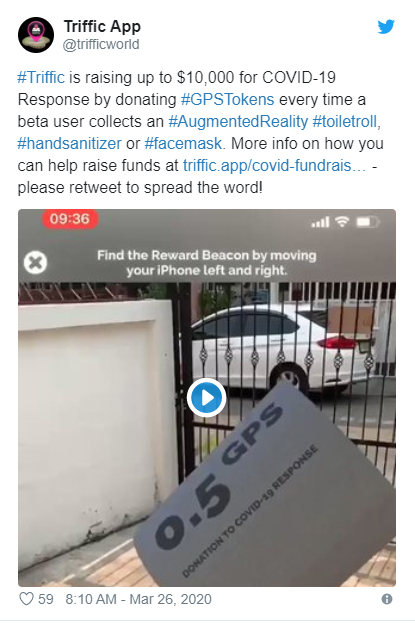This screenshot has height=623, width=415.
Task: Click the cellular signal bars icon
Action: point(320,222)
